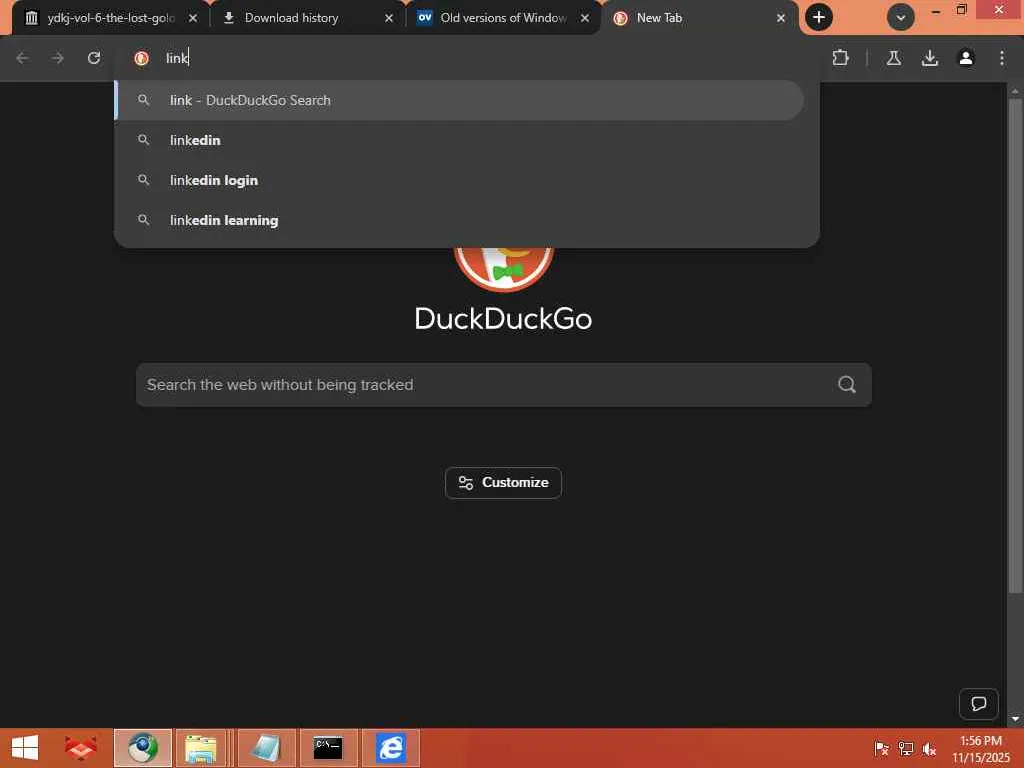
Task: Open the browser three-dot menu
Action: [1001, 58]
